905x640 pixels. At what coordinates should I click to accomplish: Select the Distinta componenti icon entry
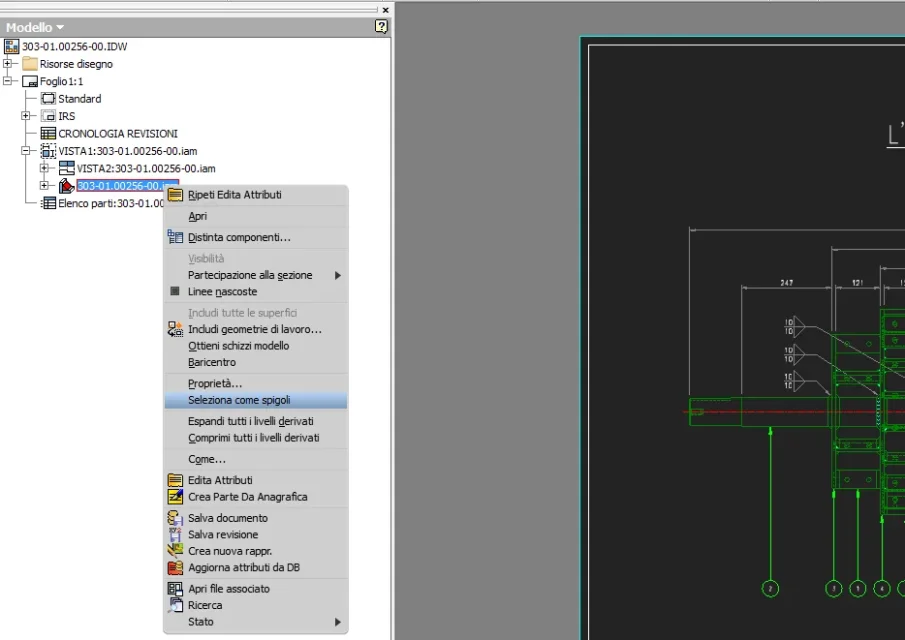175,237
